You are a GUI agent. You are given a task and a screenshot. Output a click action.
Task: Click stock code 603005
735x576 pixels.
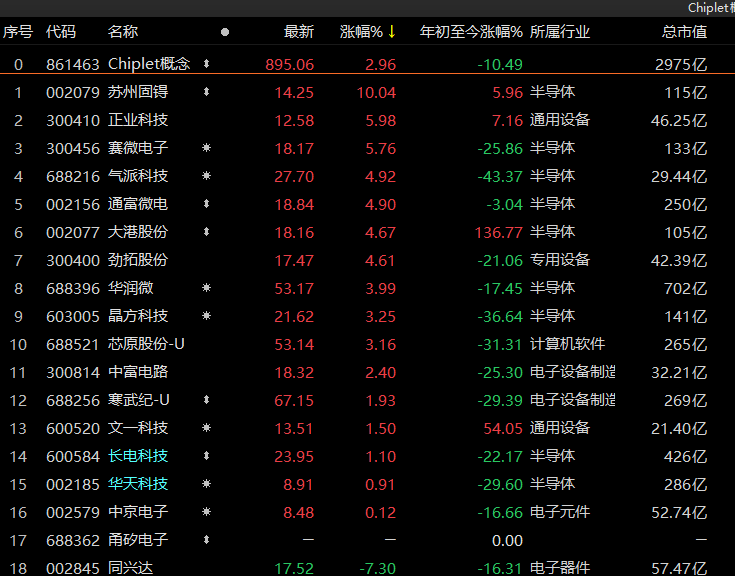pyautogui.click(x=73, y=316)
